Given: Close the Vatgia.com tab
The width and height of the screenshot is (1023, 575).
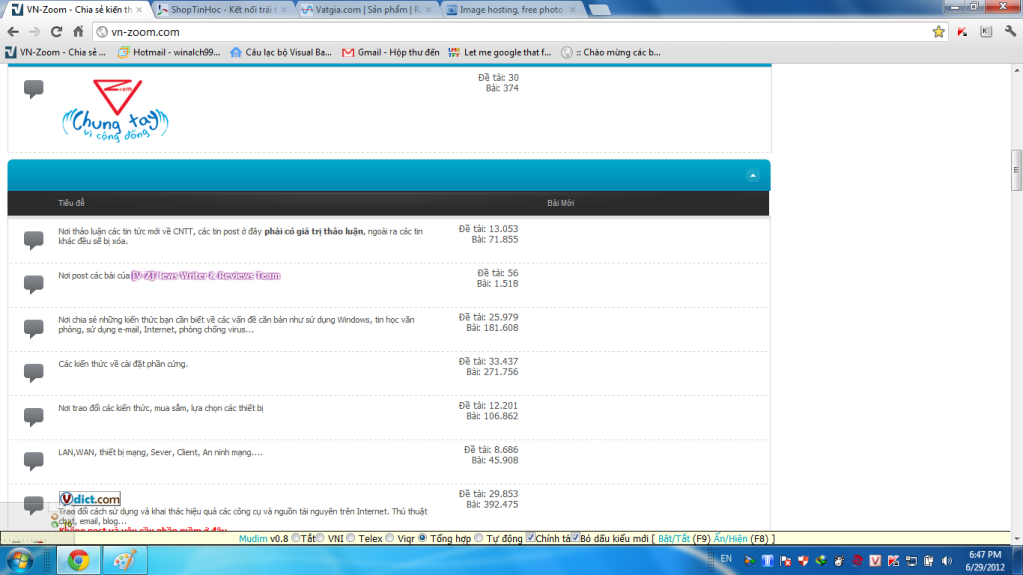Looking at the screenshot, I should tap(428, 10).
